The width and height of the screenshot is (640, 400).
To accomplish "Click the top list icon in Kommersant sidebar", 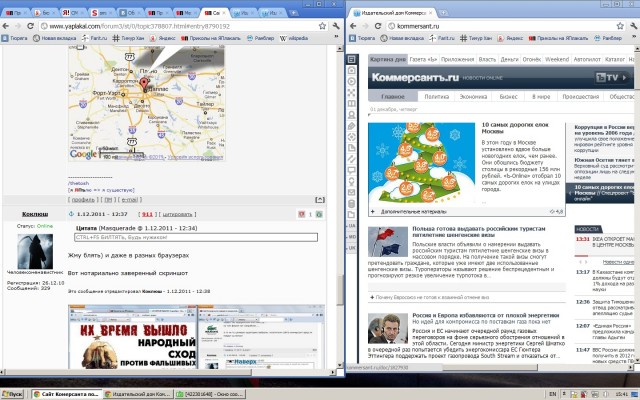I will coord(351,59).
